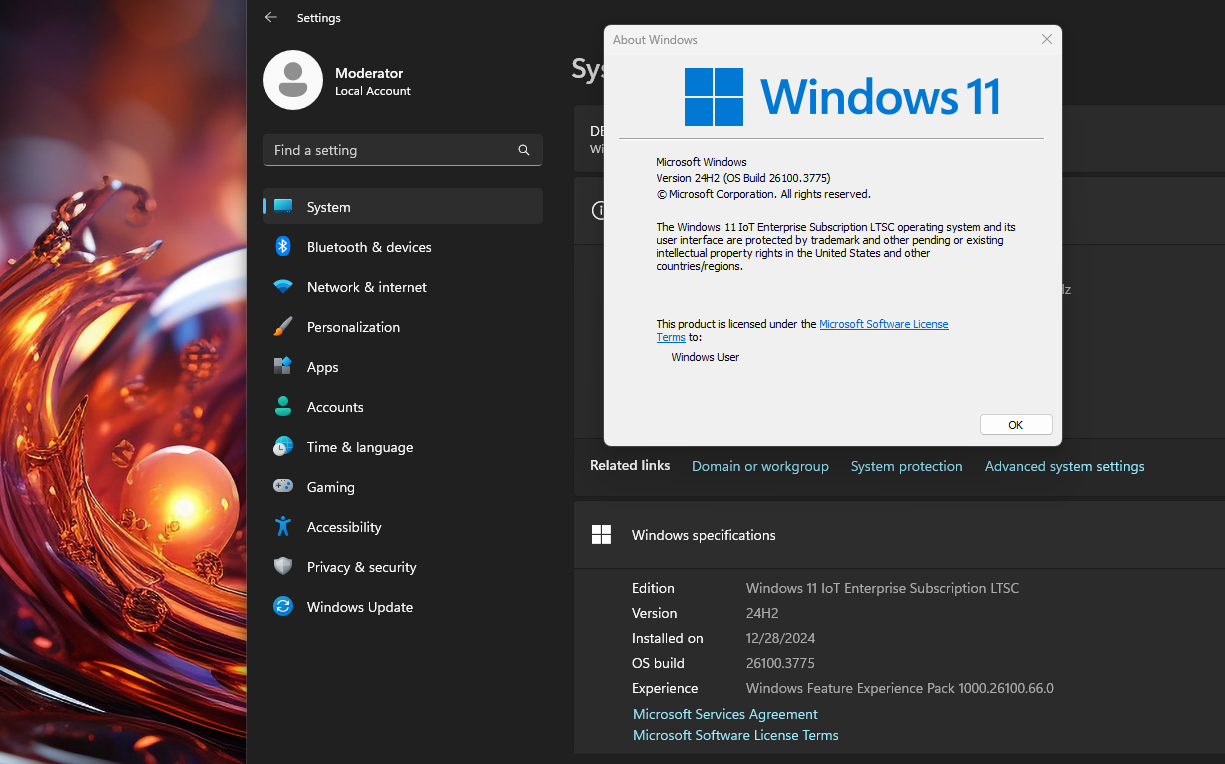This screenshot has height=764, width=1225.
Task: Open Accounts settings page
Action: click(403, 407)
